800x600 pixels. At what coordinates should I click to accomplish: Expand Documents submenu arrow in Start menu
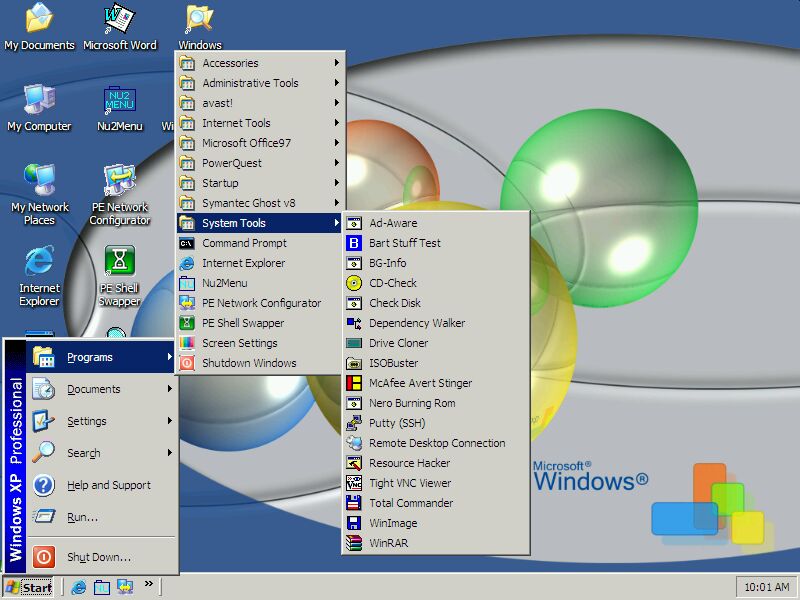click(170, 389)
